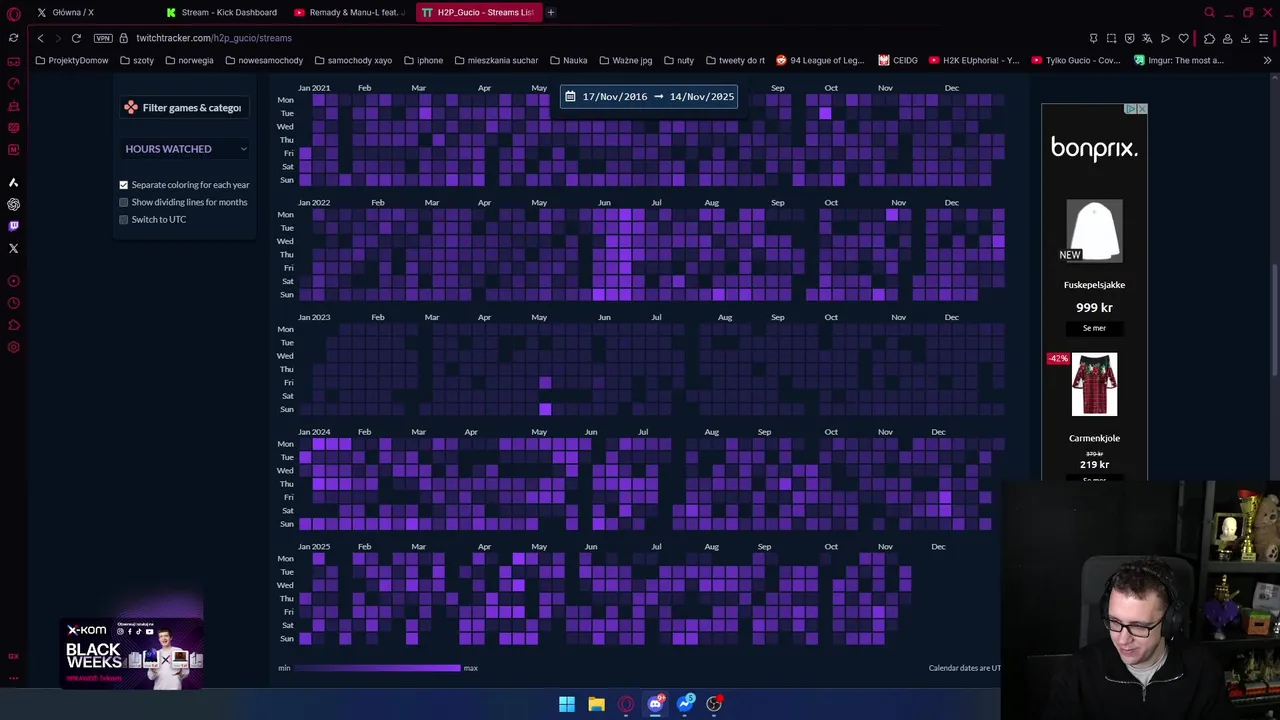Enable Show dividing lines for months
Image resolution: width=1280 pixels, height=720 pixels.
tap(124, 202)
